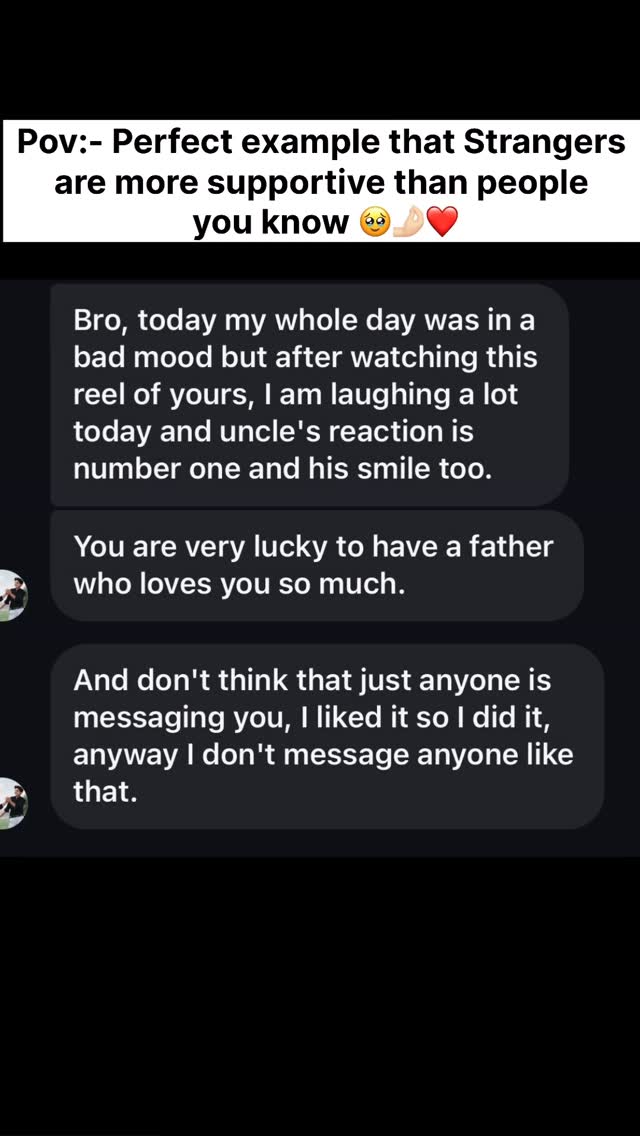Viewport: 640px width, 1136px height.
Task: Click the pleading face emoji in caption
Action: click(x=374, y=222)
